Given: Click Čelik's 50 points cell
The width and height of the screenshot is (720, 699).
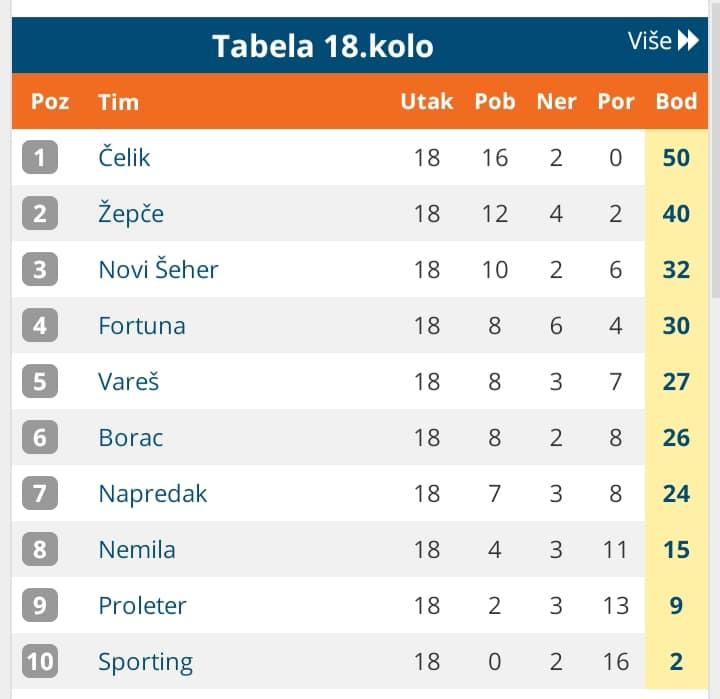Looking at the screenshot, I should click(676, 158).
